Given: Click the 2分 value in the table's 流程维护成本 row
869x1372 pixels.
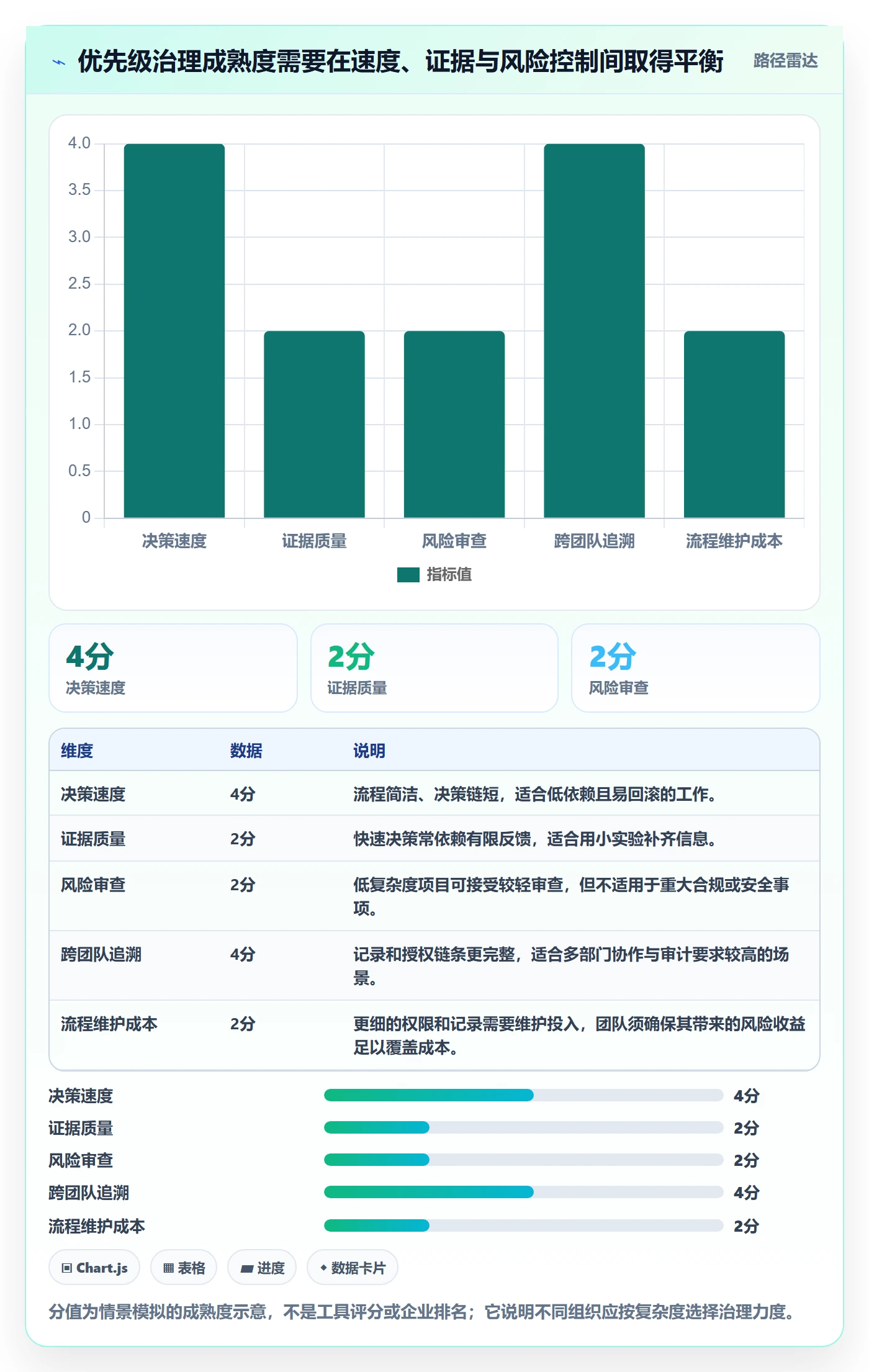Looking at the screenshot, I should 243,1024.
